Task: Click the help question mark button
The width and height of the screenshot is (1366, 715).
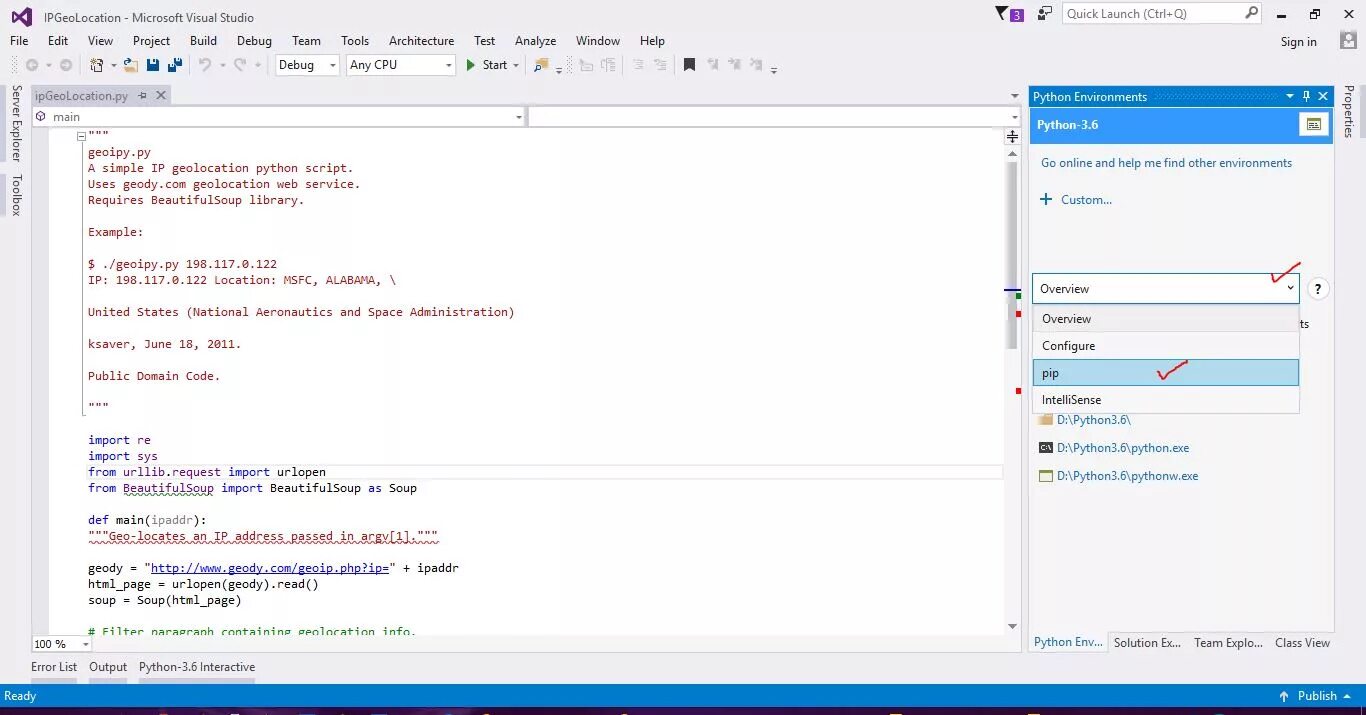Action: pyautogui.click(x=1318, y=289)
